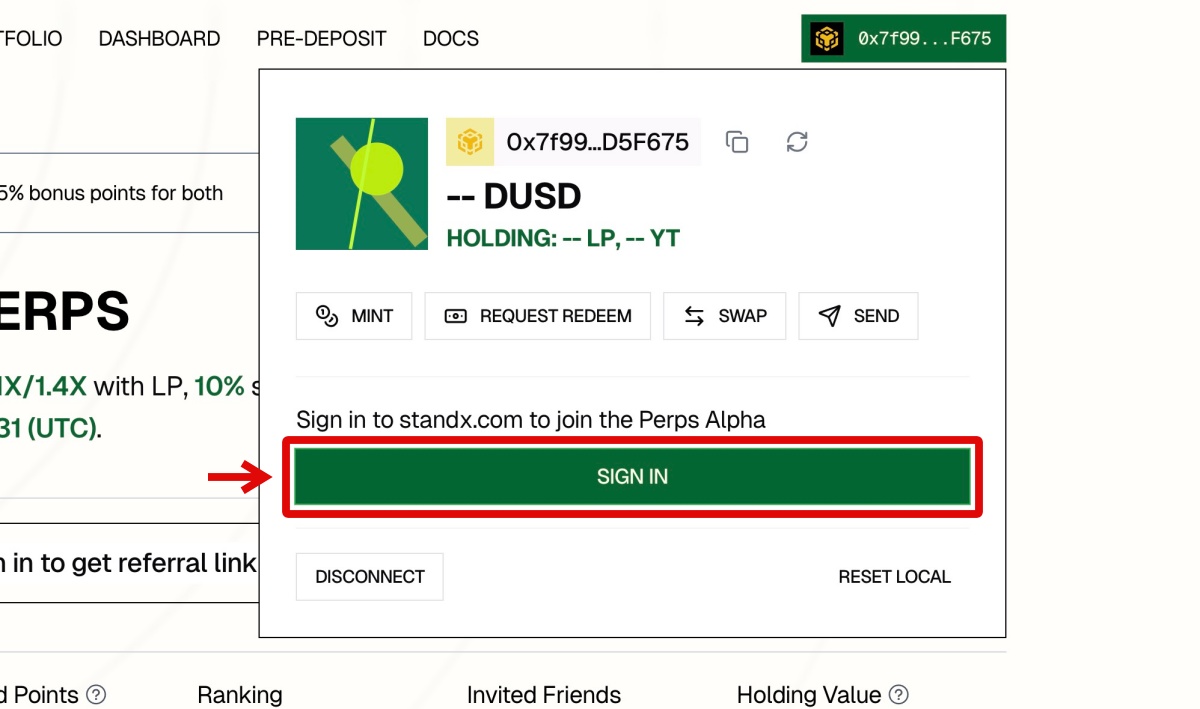Click the refresh balance icon
Viewport: 1200px width, 709px height.
pyautogui.click(x=797, y=142)
